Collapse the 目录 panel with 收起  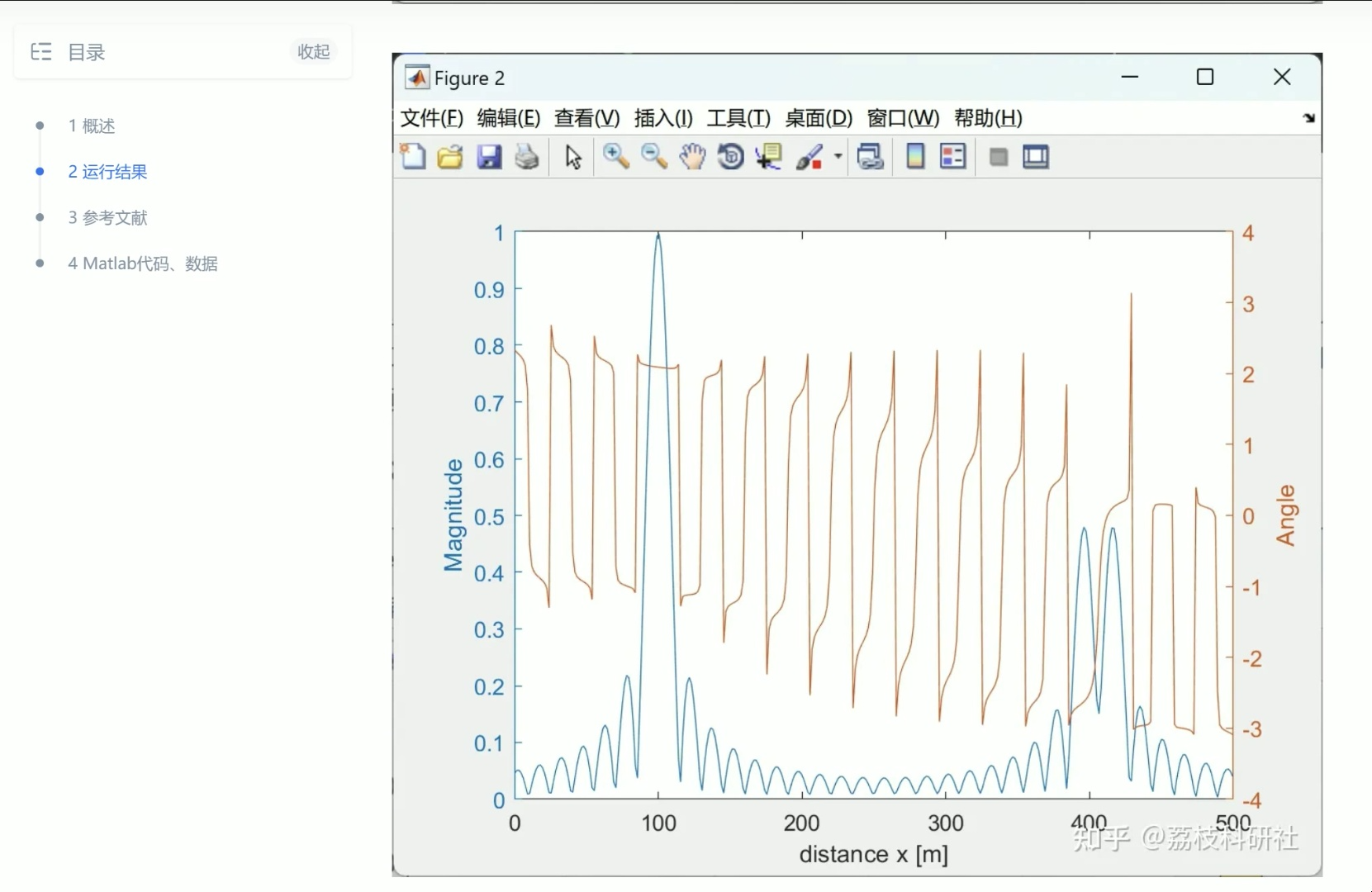point(314,51)
